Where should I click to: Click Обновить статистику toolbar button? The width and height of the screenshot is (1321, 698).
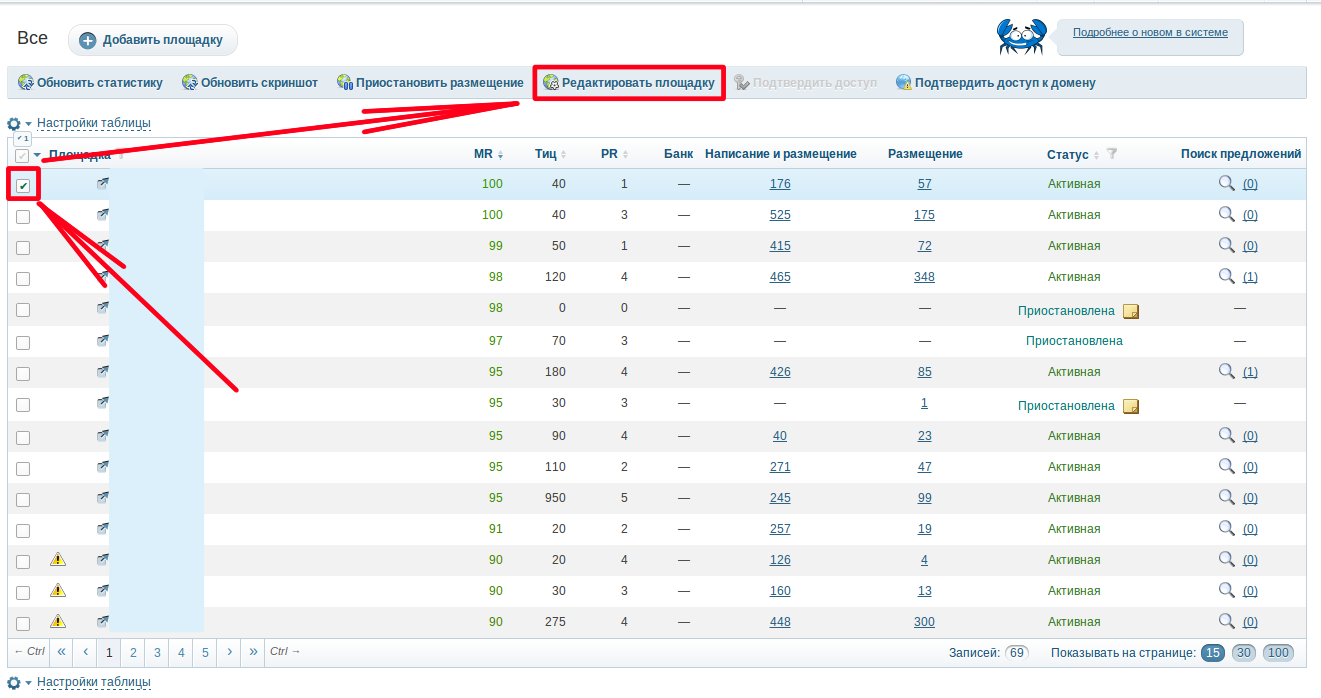click(x=90, y=83)
